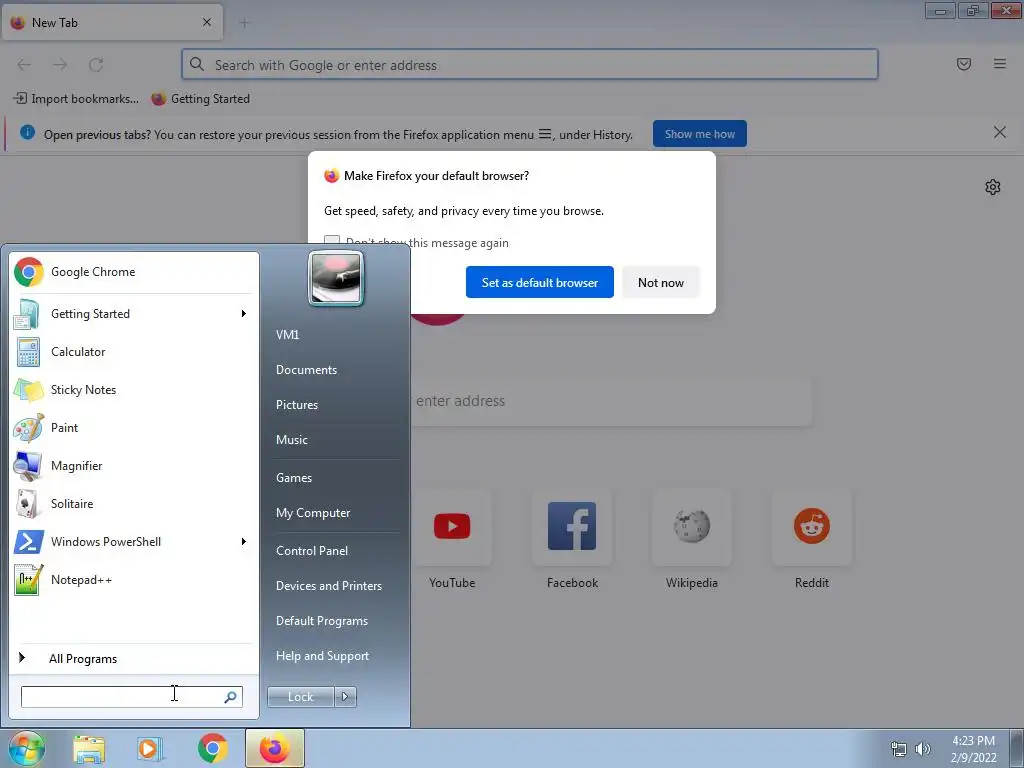Launch Notepad++ from Start menu
The width and height of the screenshot is (1024, 768).
(x=133, y=579)
